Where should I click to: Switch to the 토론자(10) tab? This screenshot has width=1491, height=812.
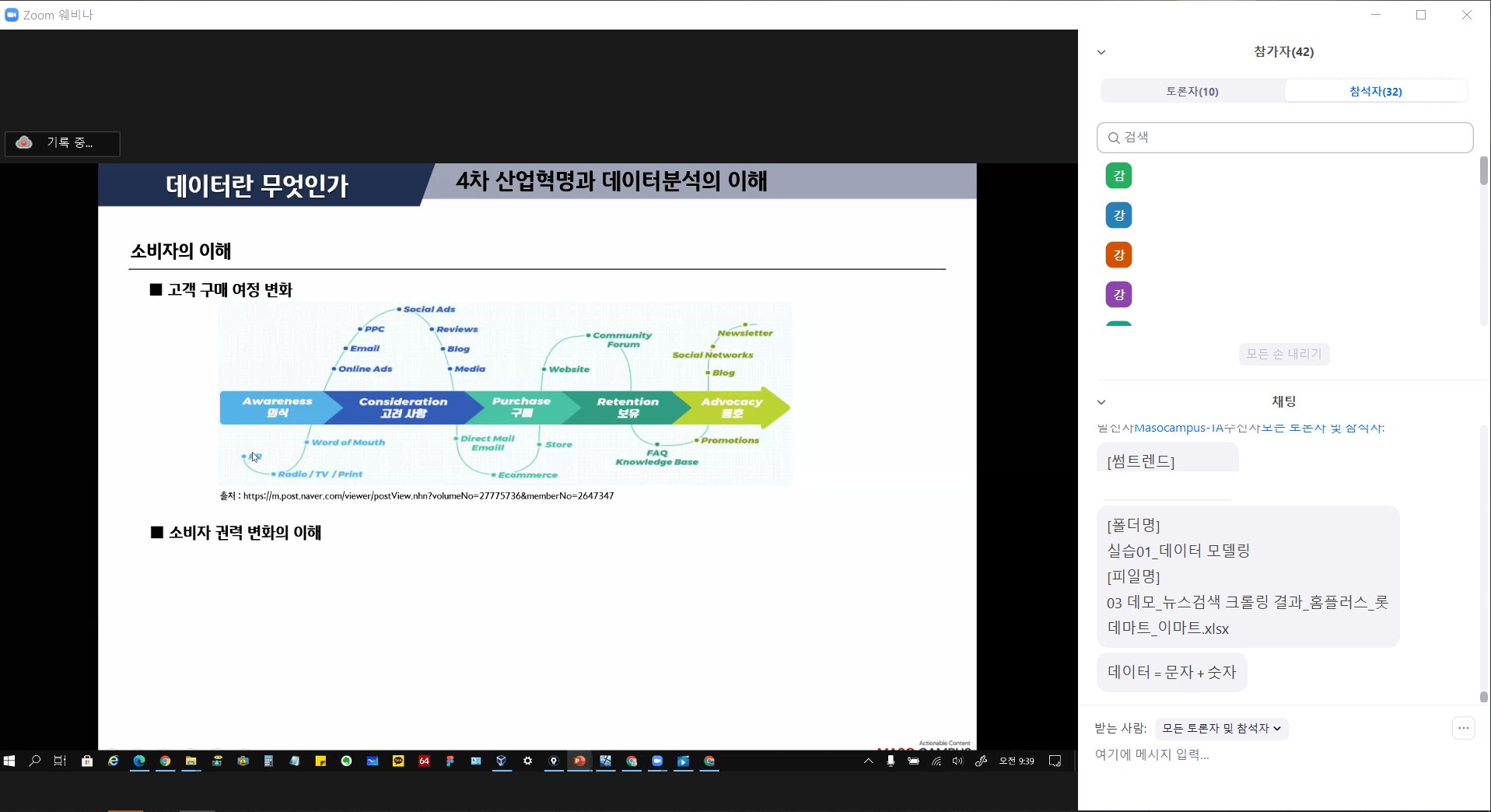pyautogui.click(x=1192, y=91)
